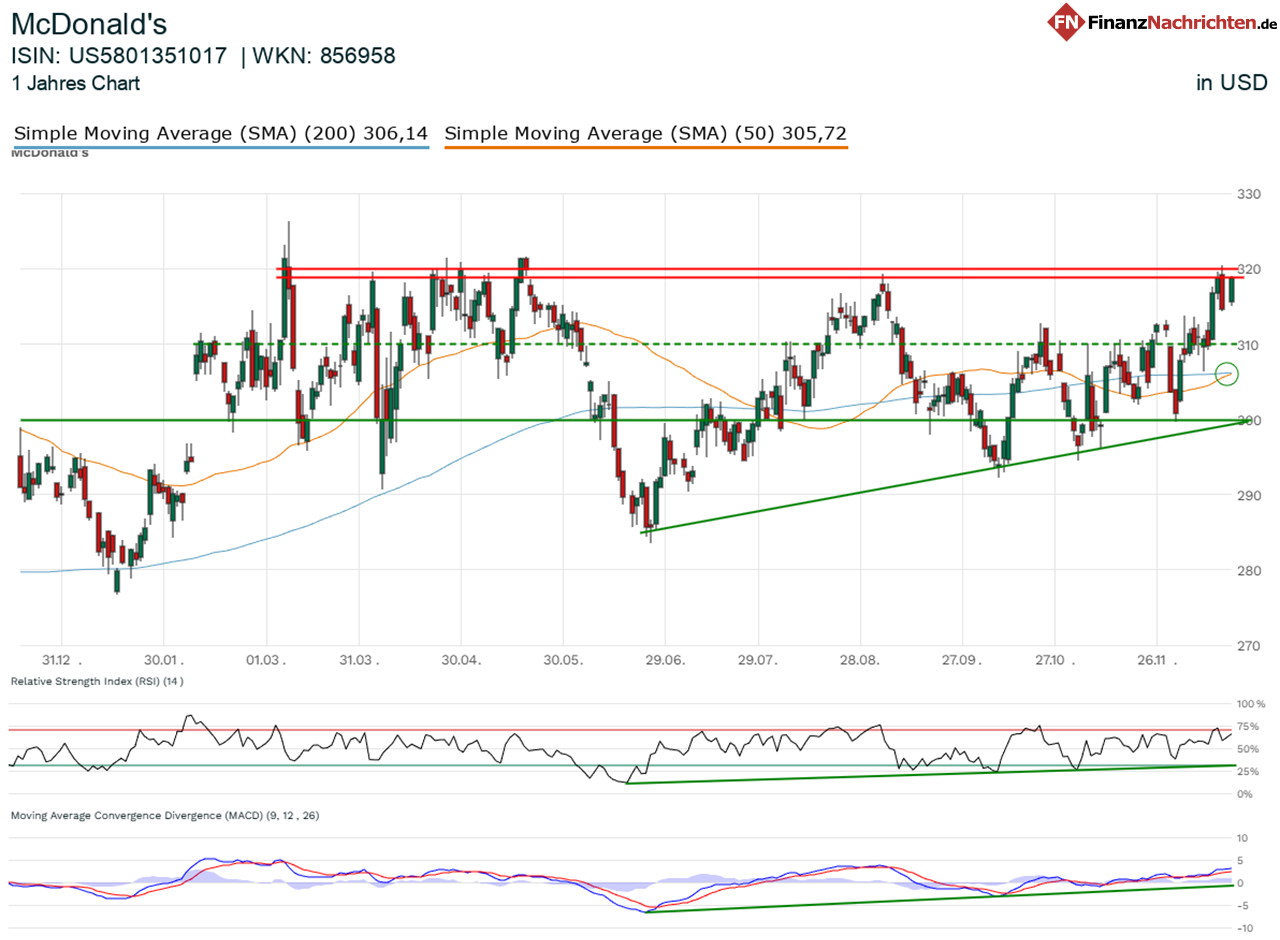The image size is (1280, 940).
Task: Switch to the 1 Jahres Chart view
Action: pyautogui.click(x=76, y=84)
